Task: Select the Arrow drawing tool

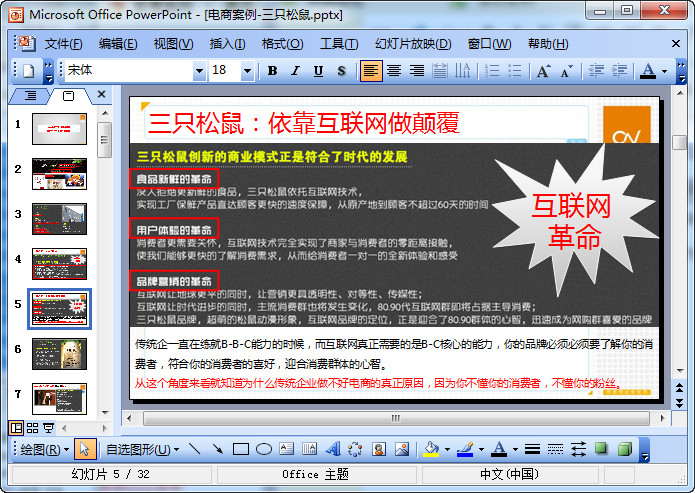Action: [x=217, y=449]
